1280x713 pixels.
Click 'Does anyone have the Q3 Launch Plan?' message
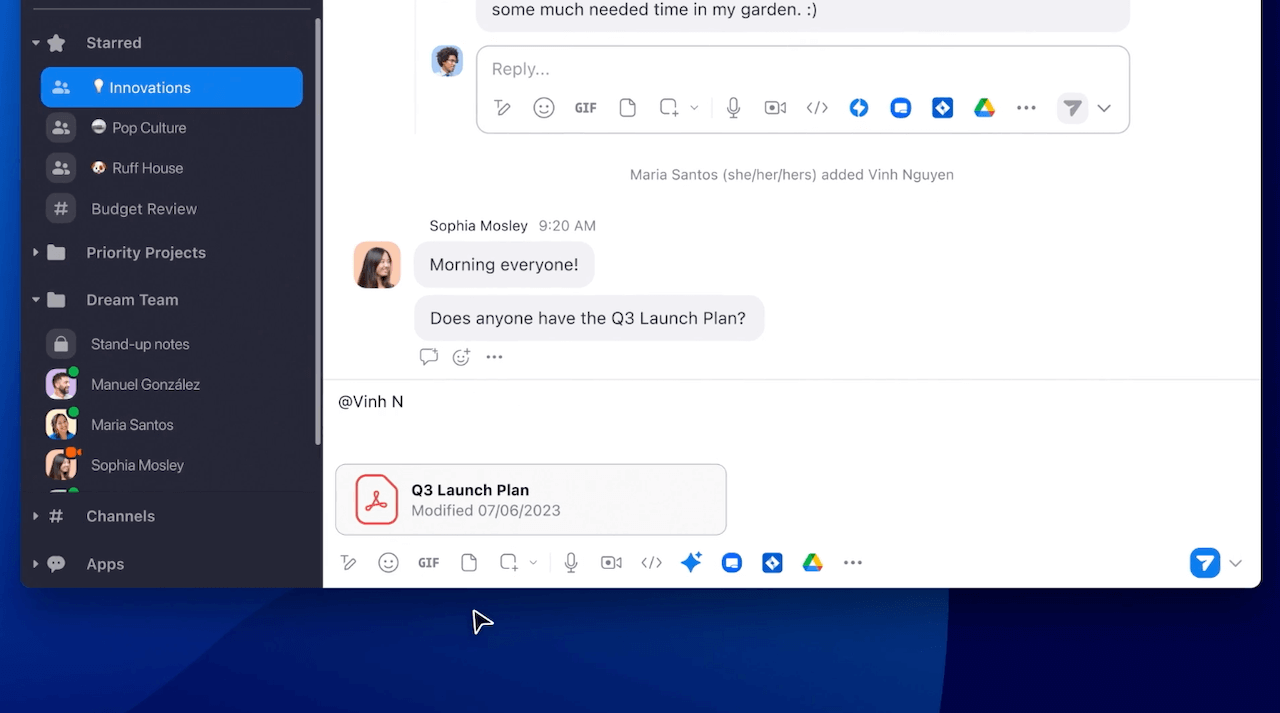589,319
